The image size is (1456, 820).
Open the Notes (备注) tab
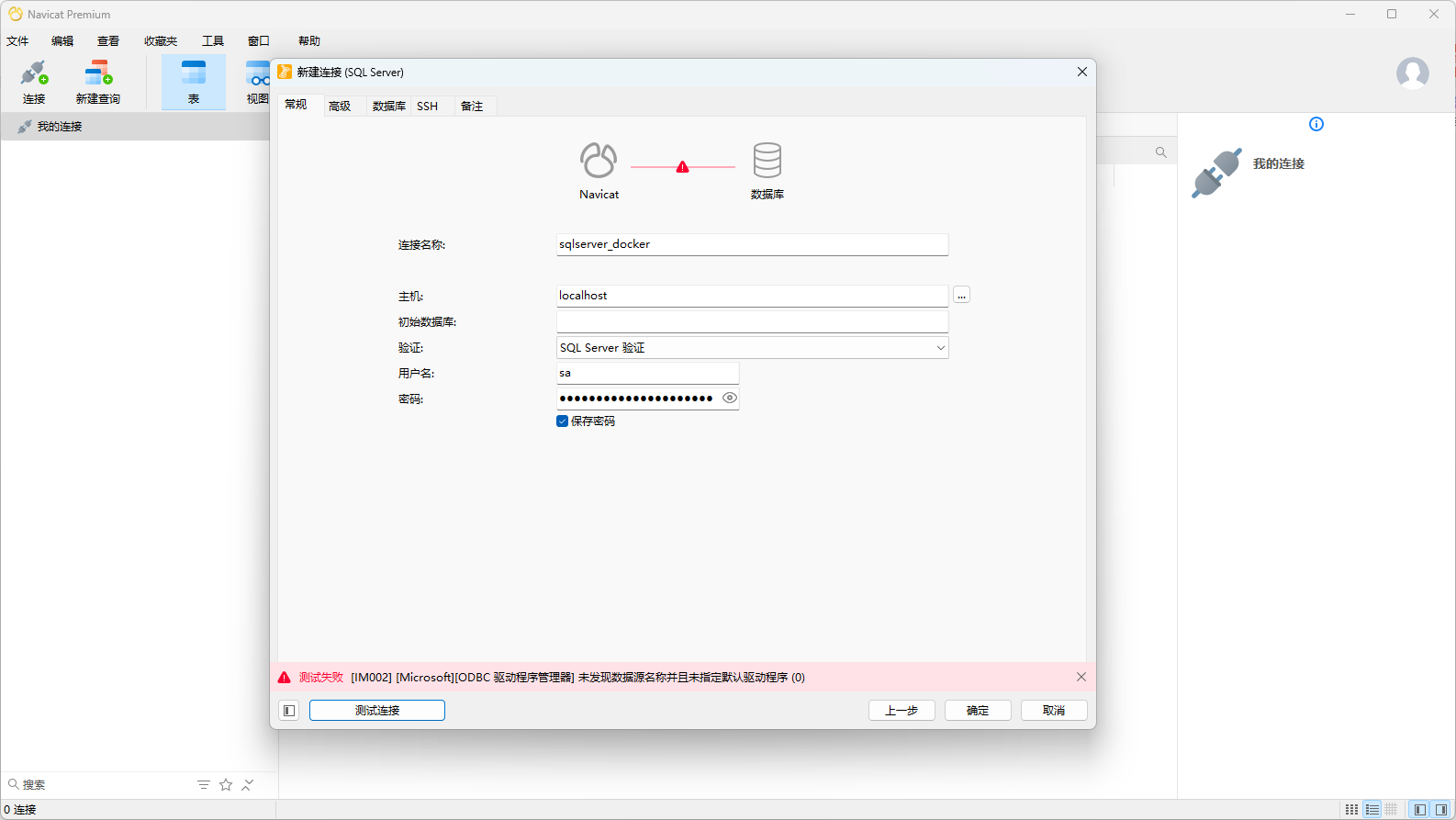(472, 107)
